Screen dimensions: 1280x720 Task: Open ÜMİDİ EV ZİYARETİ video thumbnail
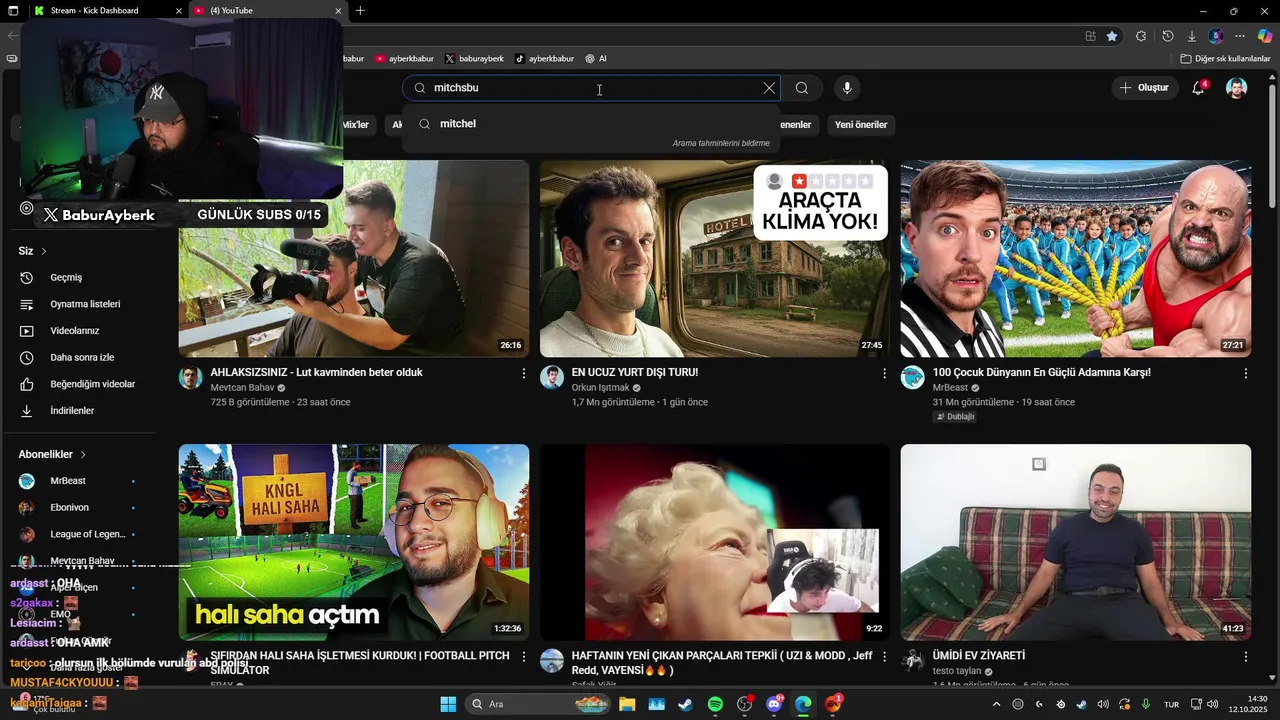(1075, 542)
